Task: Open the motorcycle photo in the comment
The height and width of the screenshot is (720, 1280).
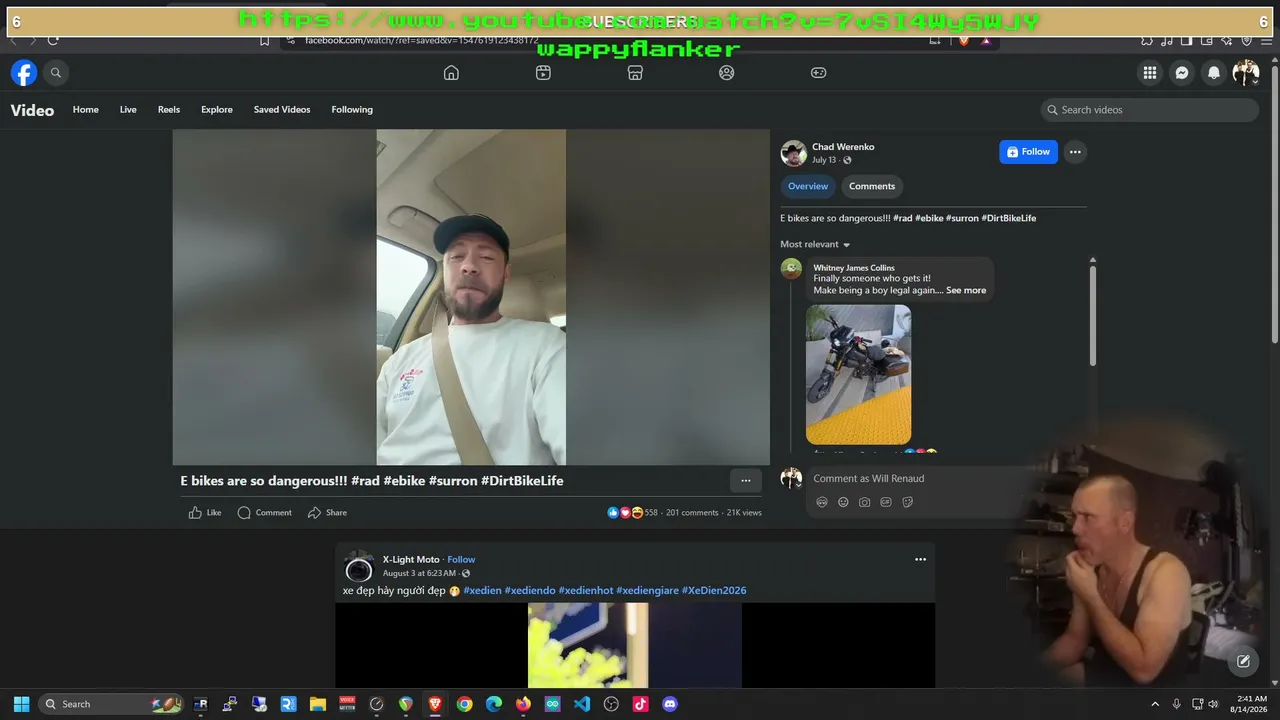Action: pyautogui.click(x=859, y=374)
